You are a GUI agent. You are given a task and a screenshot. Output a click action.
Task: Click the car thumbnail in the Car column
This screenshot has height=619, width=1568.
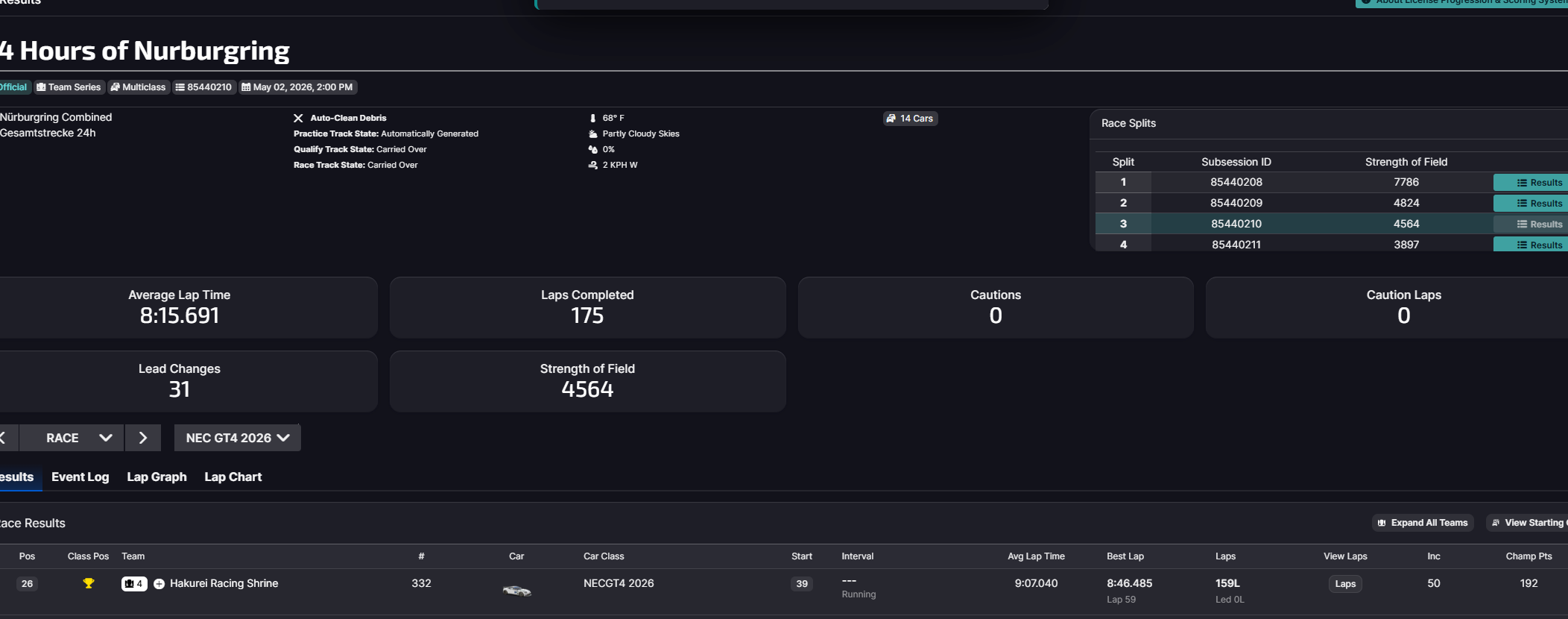516,591
